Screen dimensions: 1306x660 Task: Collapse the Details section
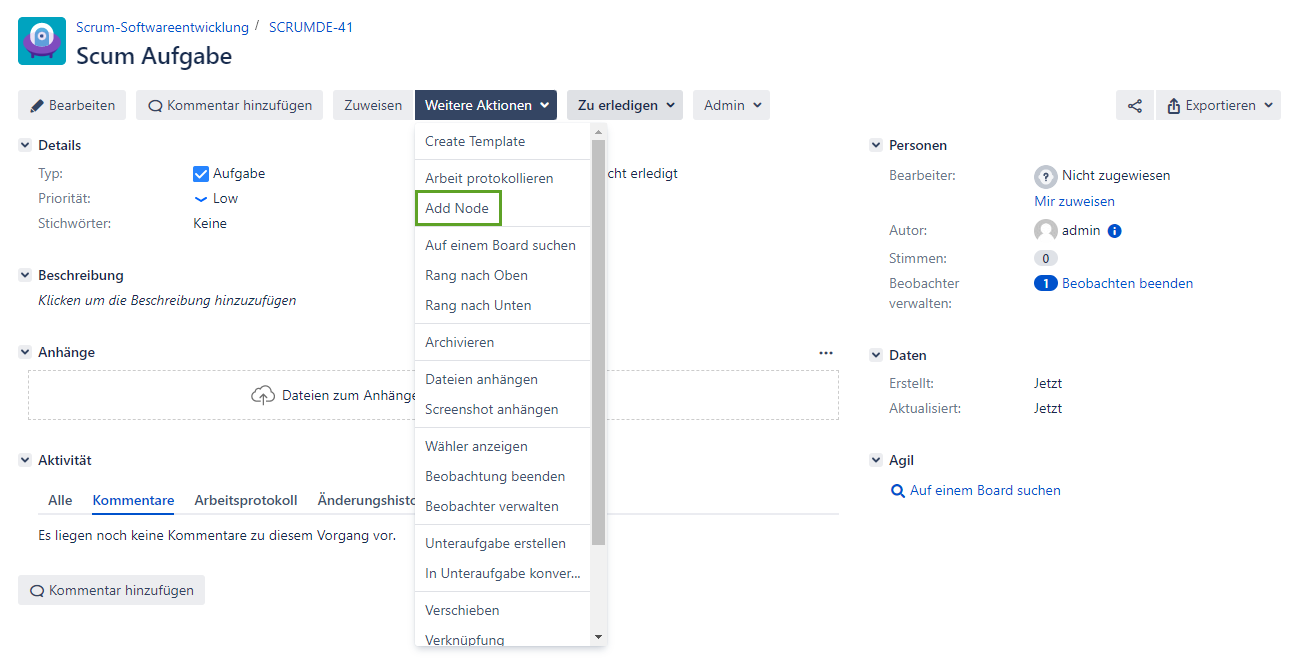[x=25, y=145]
